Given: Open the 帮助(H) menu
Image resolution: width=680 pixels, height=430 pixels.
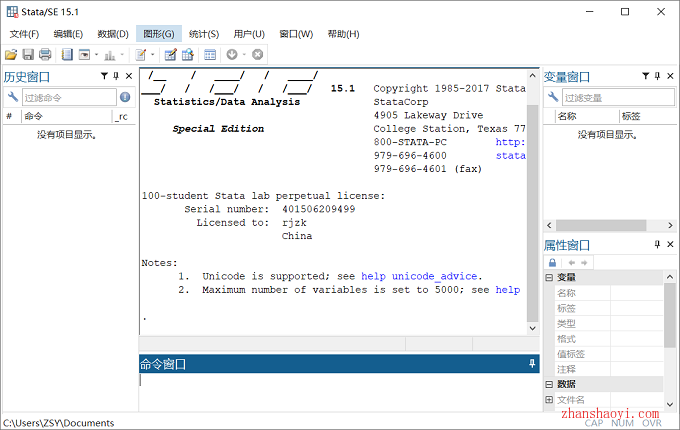Looking at the screenshot, I should [x=343, y=34].
